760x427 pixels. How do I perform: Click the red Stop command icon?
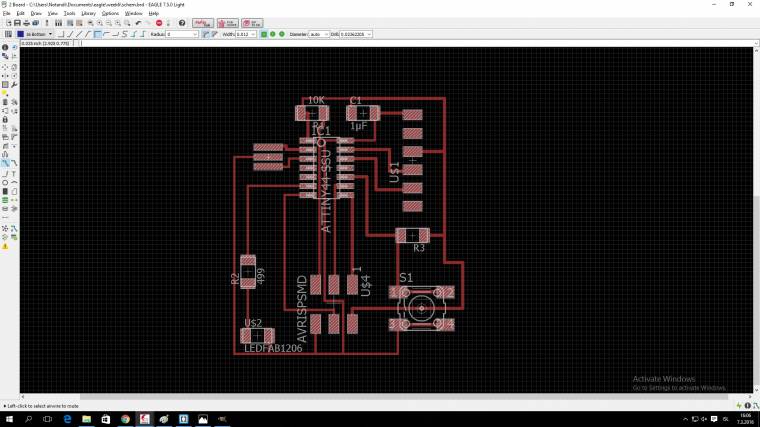[x=159, y=23]
